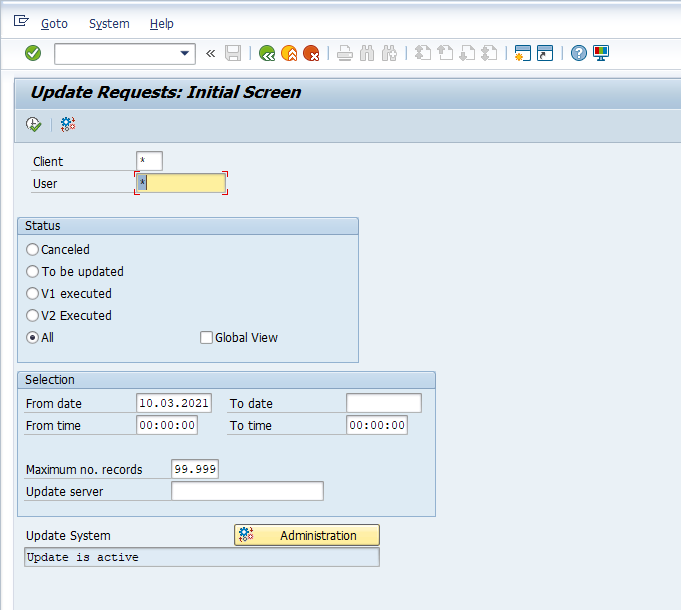The height and width of the screenshot is (610, 681).
Task: Open the System menu
Action: pos(109,23)
